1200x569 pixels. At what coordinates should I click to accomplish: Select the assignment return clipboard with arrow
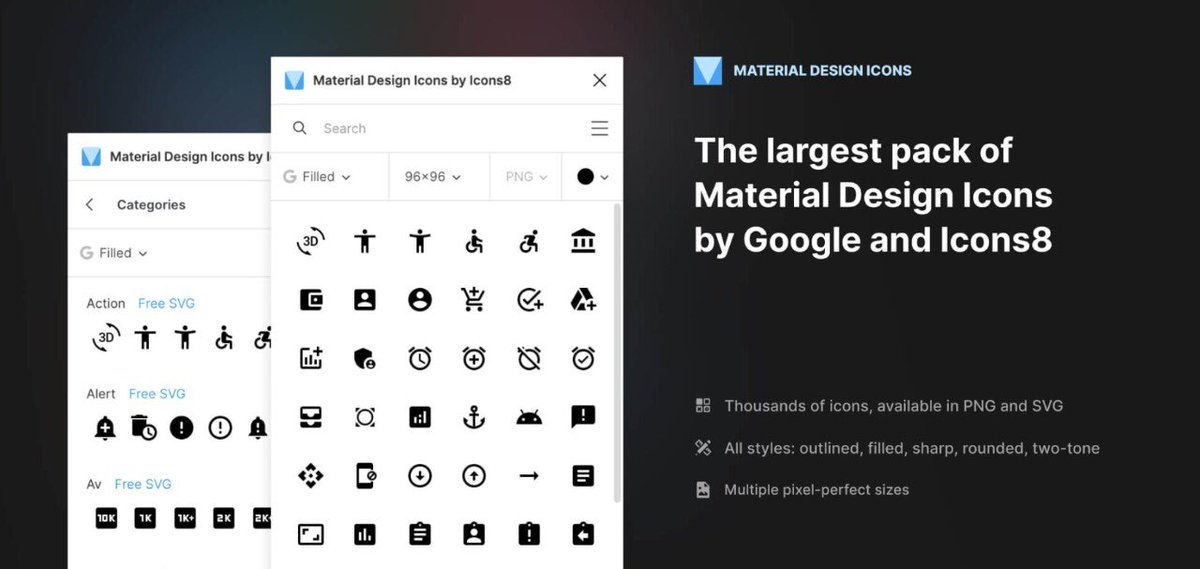point(583,535)
